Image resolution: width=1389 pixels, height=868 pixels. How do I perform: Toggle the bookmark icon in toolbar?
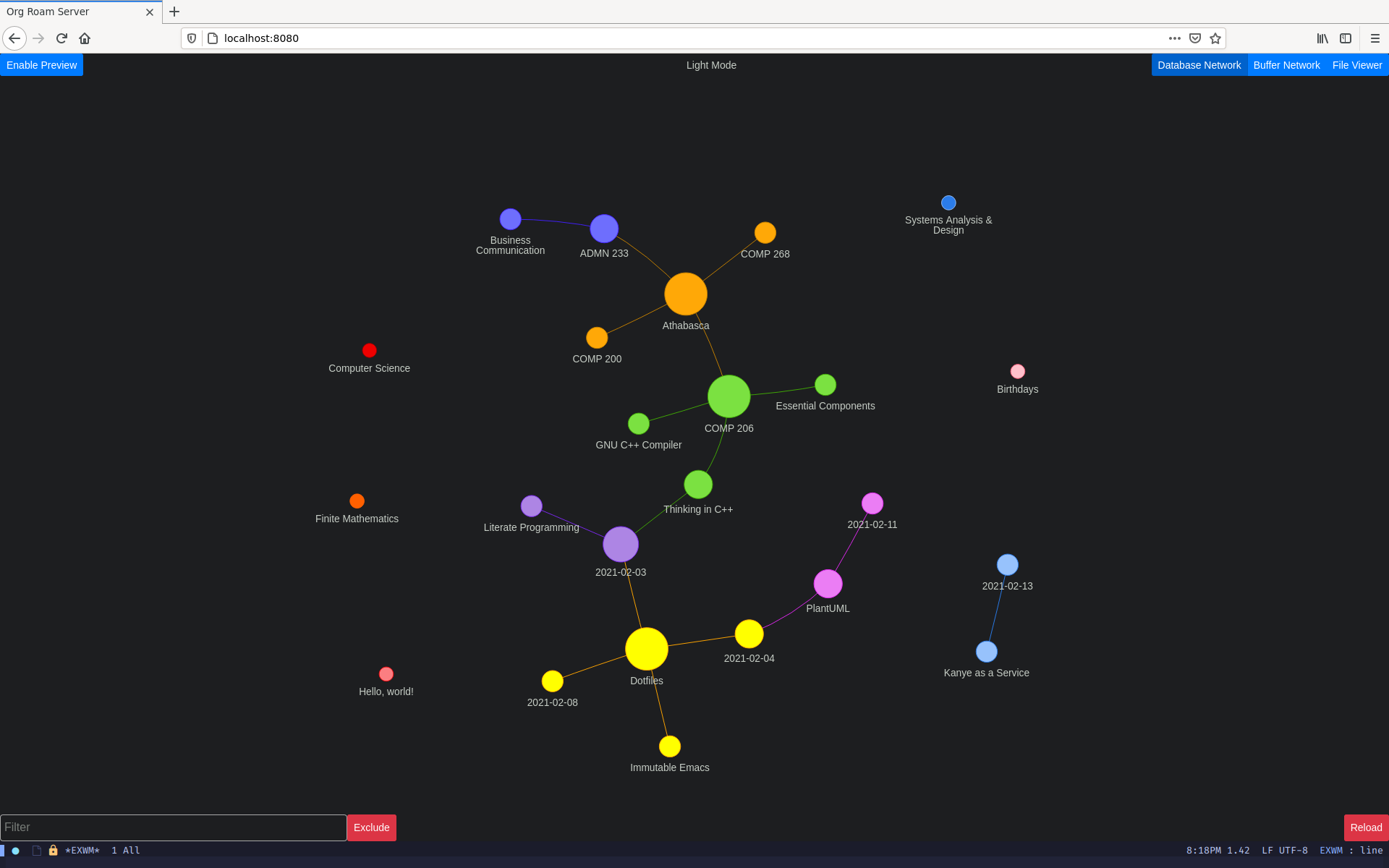1215,38
